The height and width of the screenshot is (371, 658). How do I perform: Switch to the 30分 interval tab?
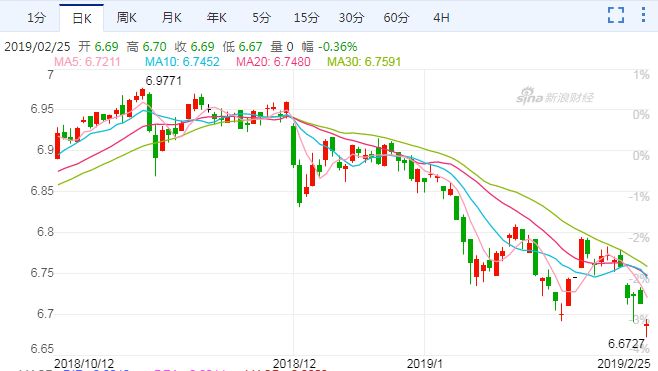point(351,18)
